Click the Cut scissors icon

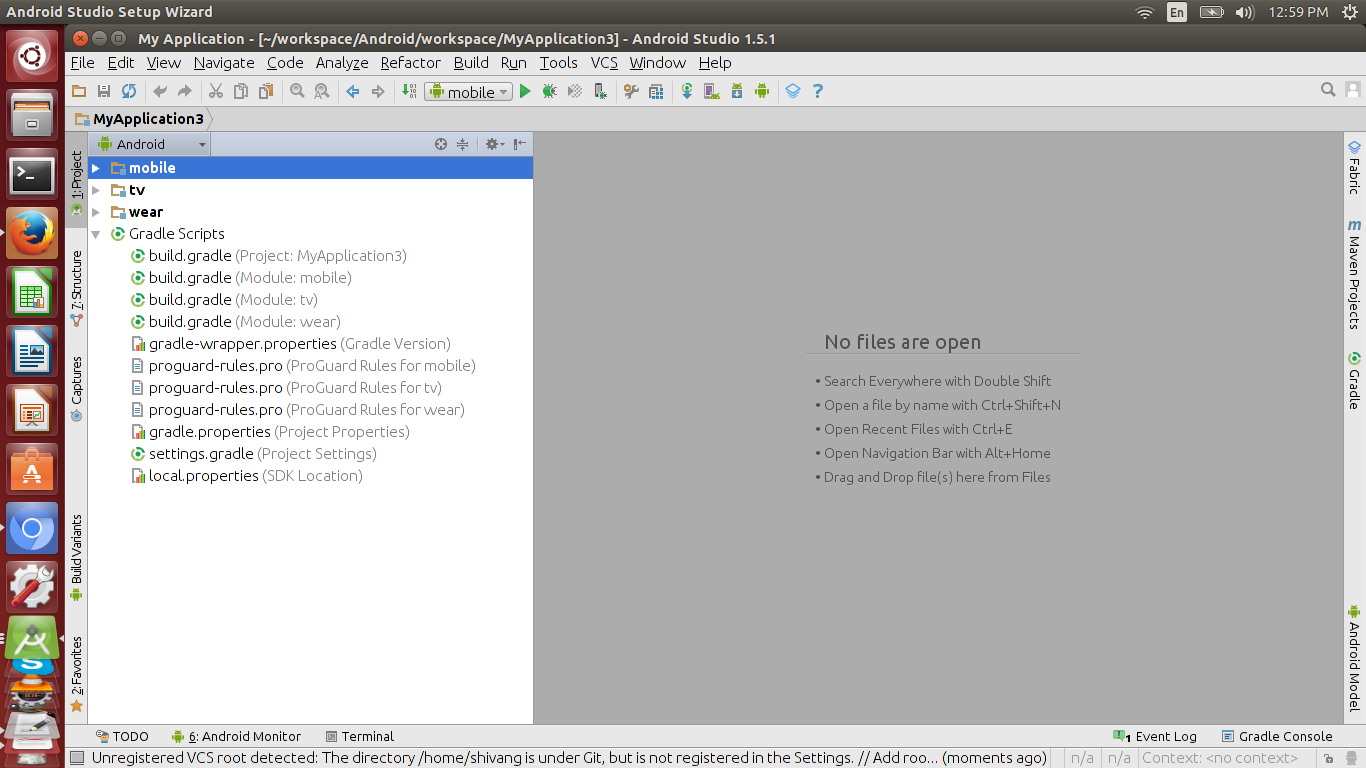[x=215, y=91]
